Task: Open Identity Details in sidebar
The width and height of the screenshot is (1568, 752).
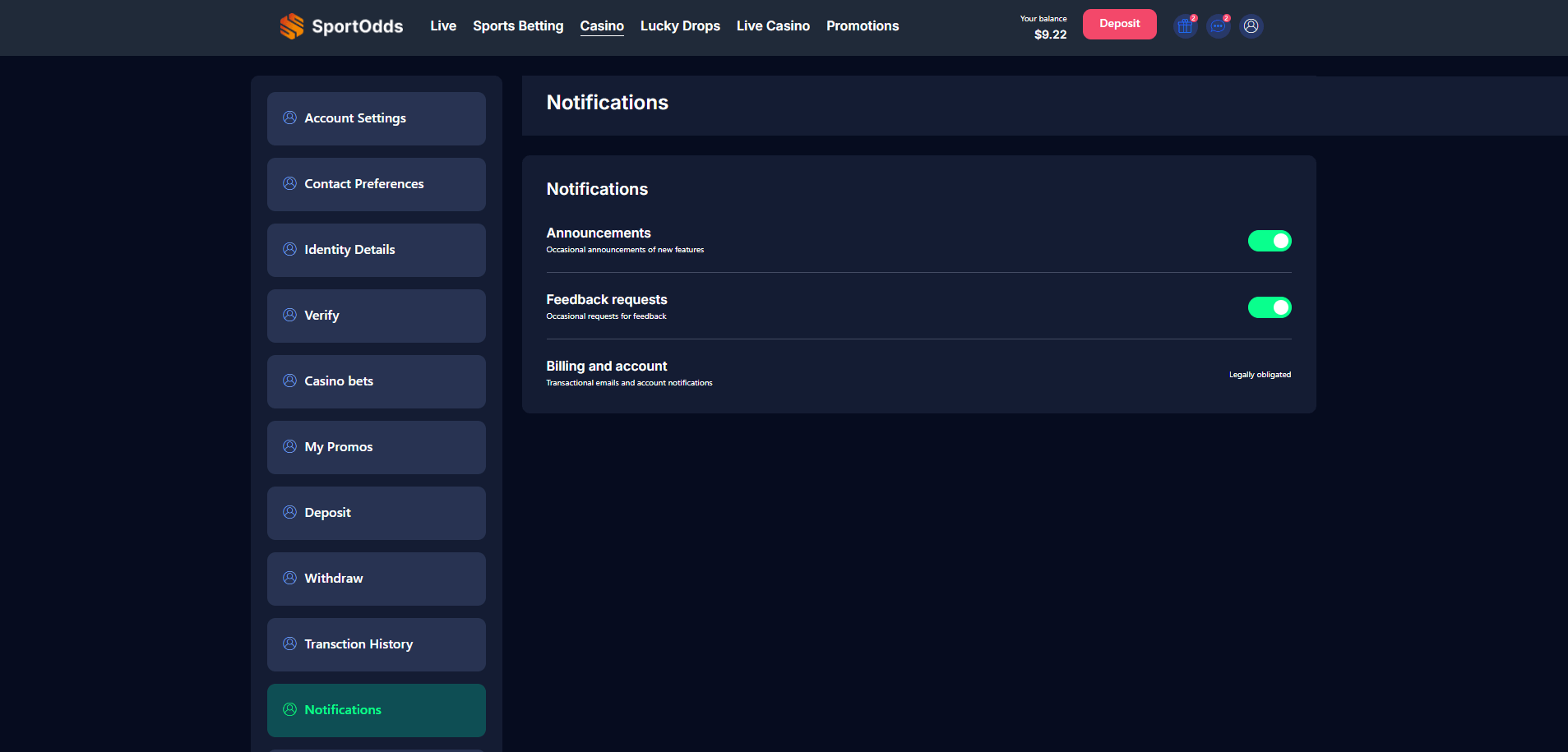Action: [x=377, y=250]
